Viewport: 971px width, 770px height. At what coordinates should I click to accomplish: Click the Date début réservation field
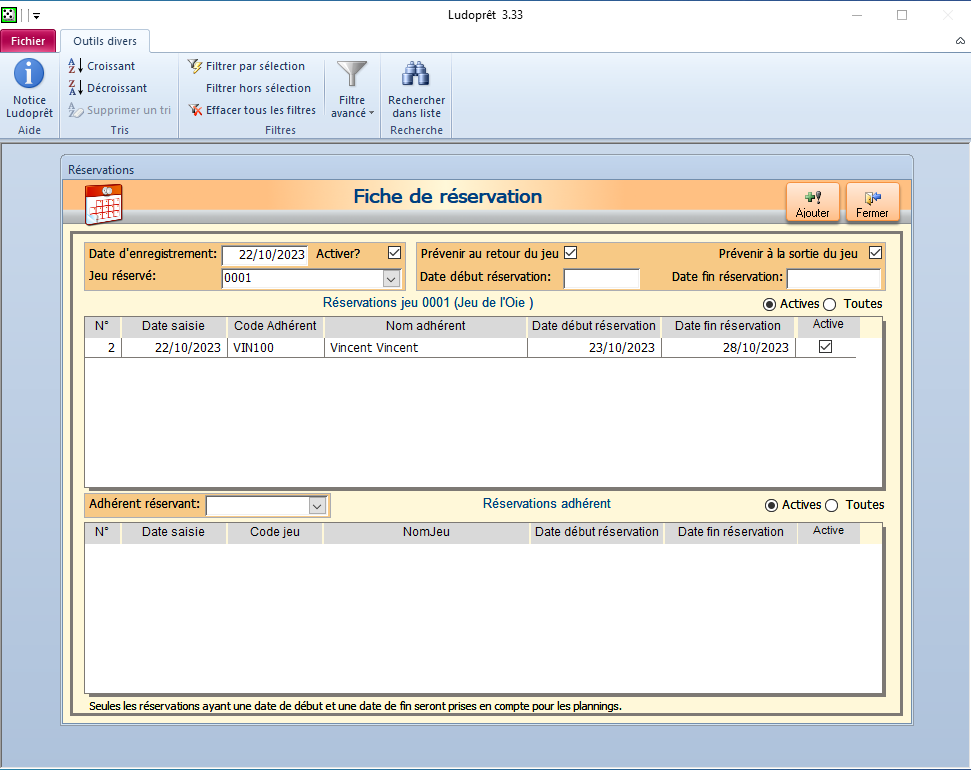601,278
